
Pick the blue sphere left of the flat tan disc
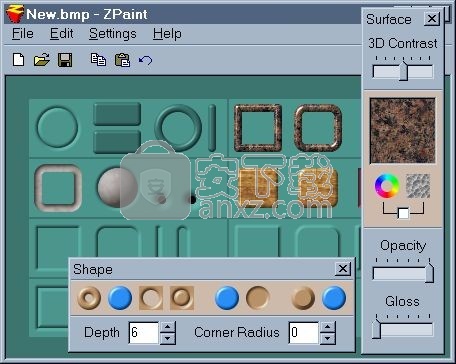(227, 298)
